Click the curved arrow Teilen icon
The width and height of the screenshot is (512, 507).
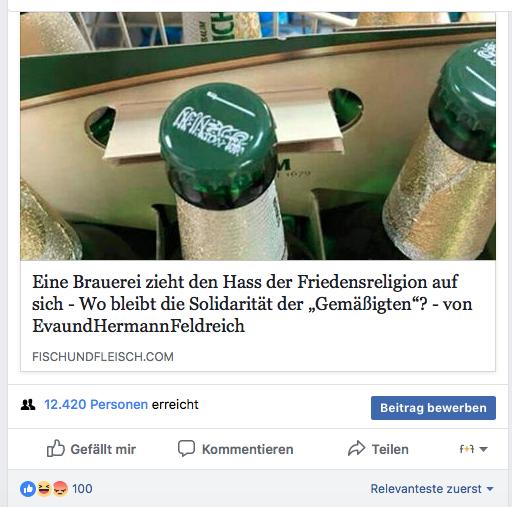click(x=357, y=448)
